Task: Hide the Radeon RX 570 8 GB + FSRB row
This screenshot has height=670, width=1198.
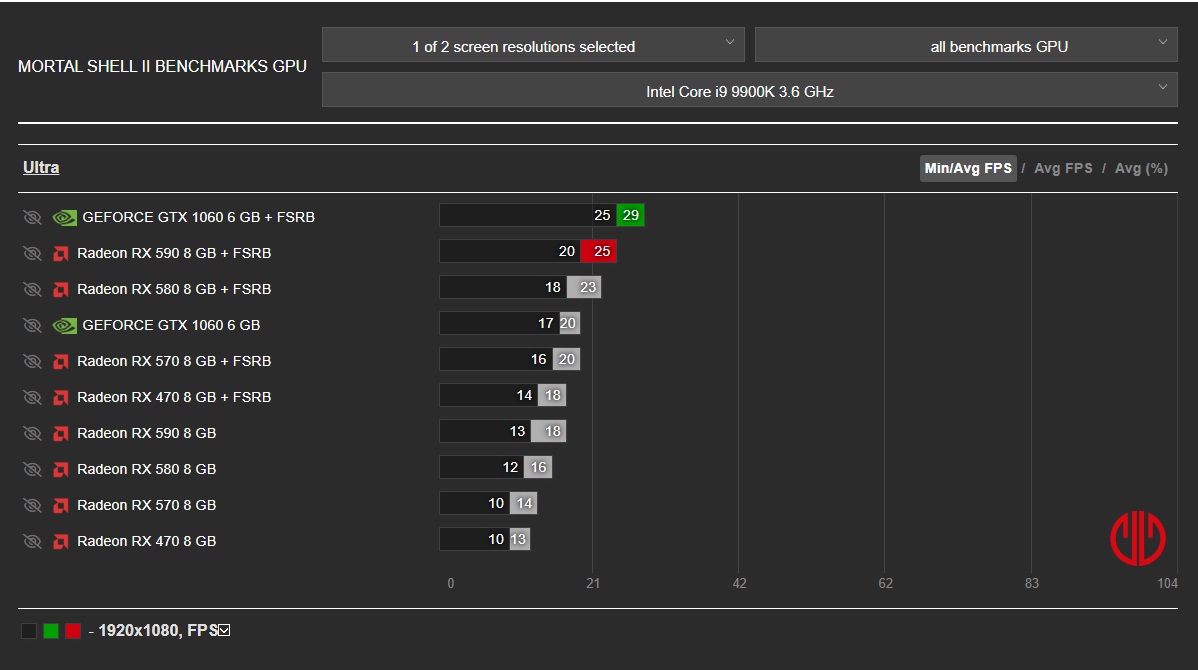Action: [x=32, y=361]
